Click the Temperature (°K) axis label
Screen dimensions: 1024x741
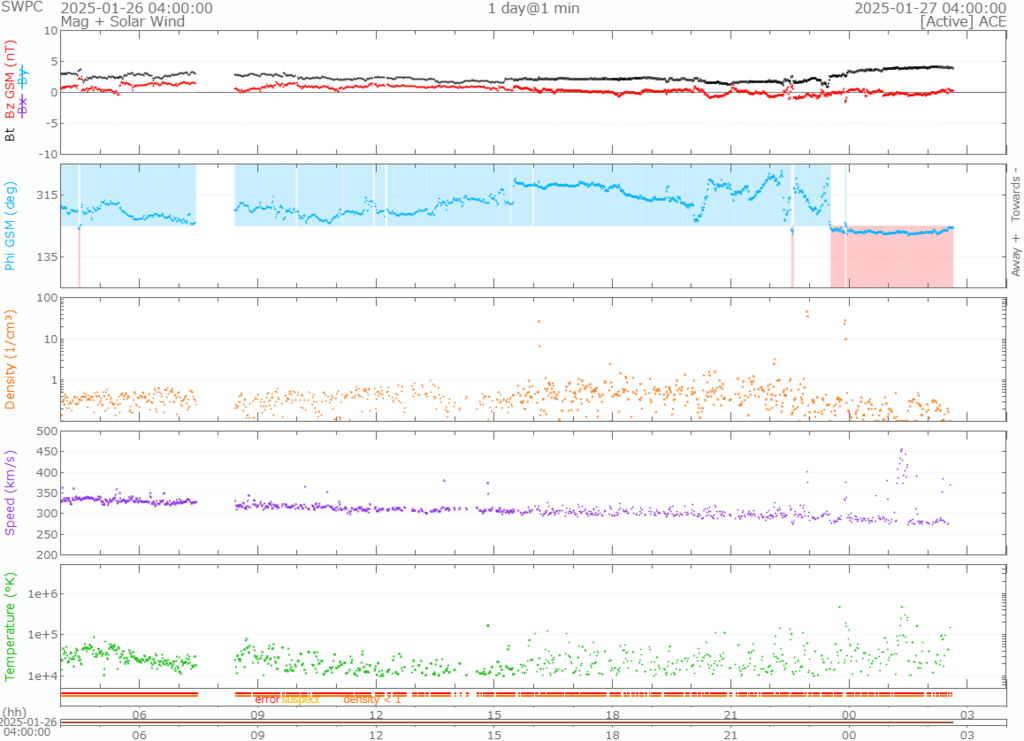(11, 626)
